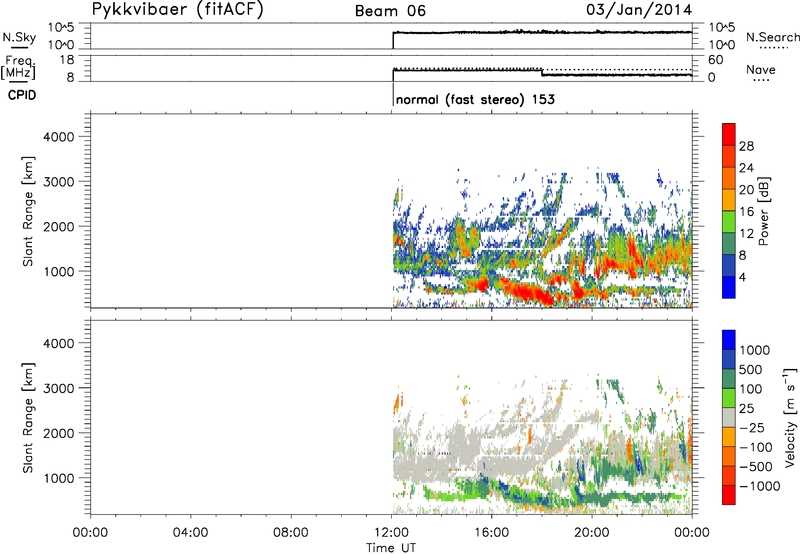Image resolution: width=800 pixels, height=554 pixels.
Task: Click the blue bottom of Power colorbar
Action: click(729, 287)
